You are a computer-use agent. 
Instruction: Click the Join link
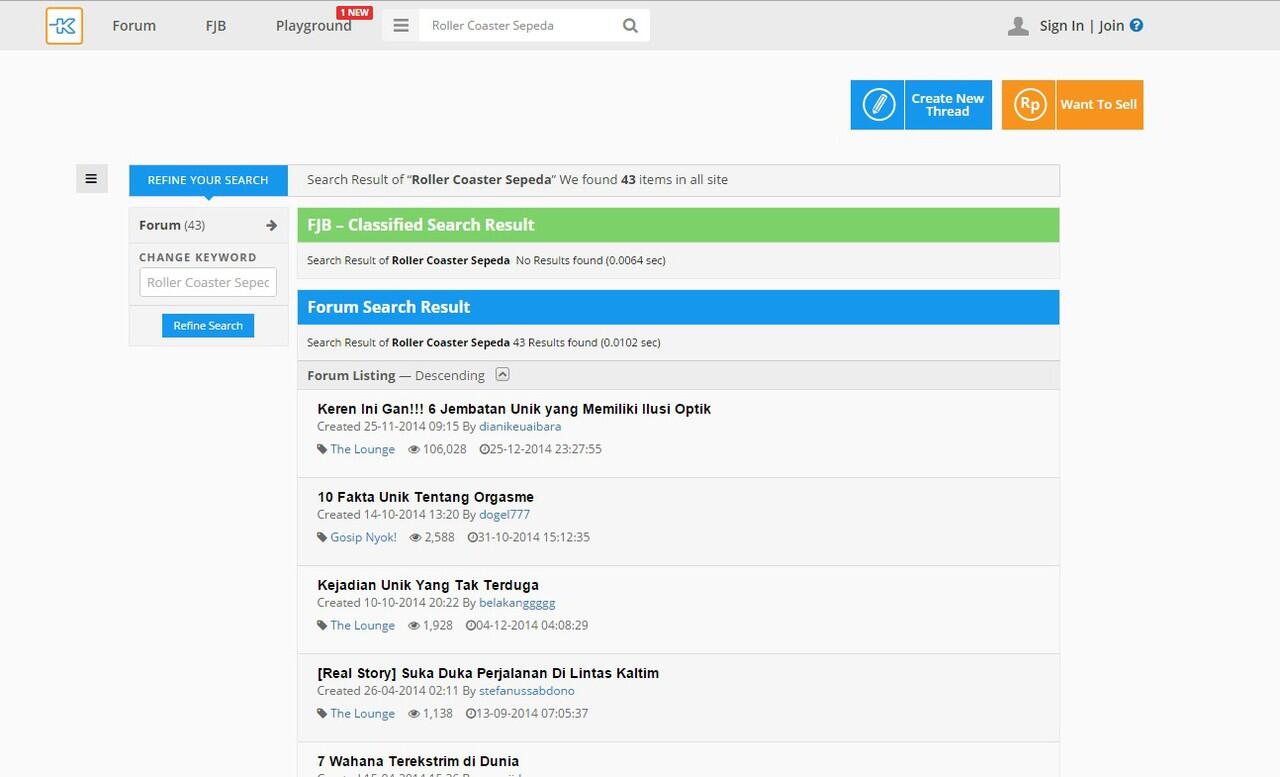tap(1111, 26)
